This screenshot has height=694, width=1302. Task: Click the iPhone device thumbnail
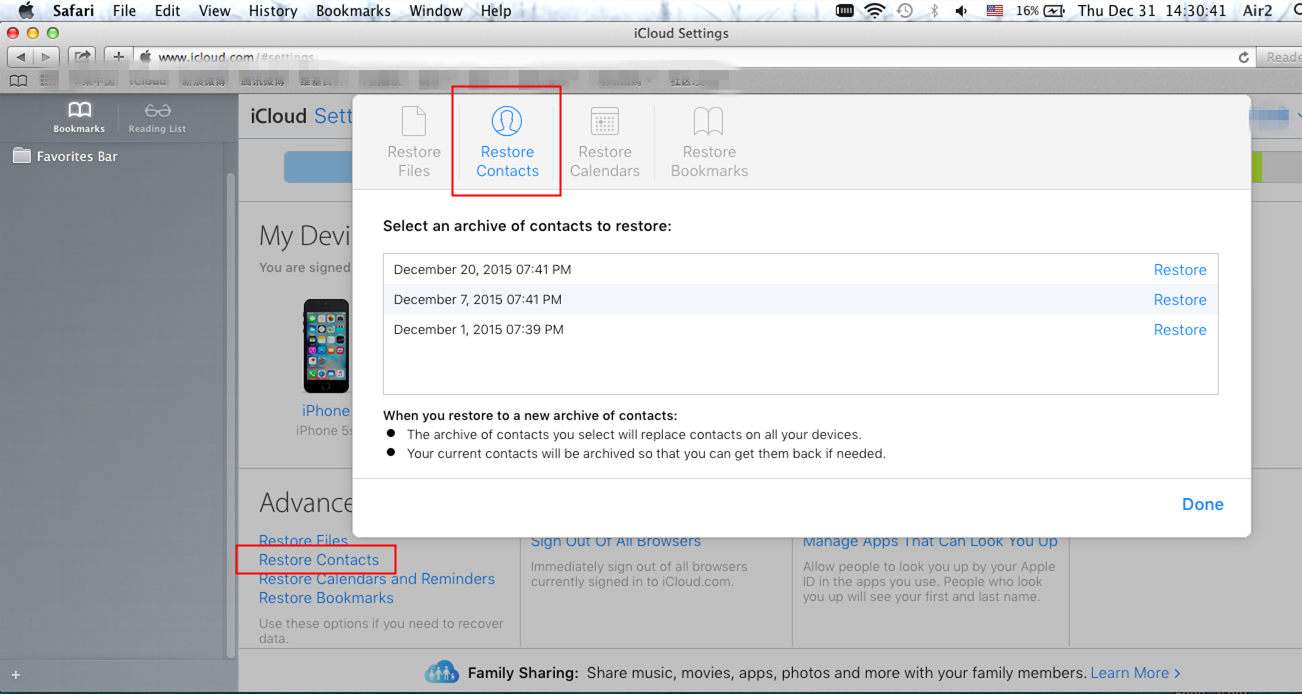pos(326,346)
